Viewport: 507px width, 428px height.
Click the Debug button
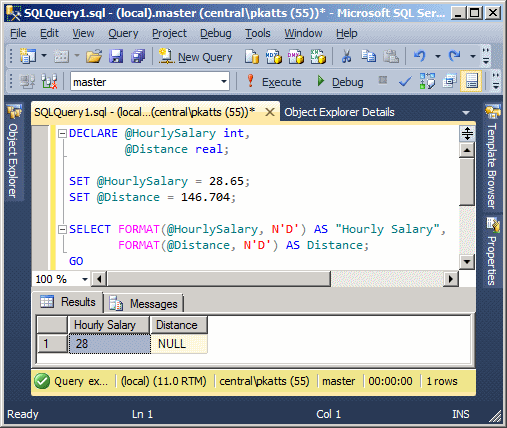pyautogui.click(x=340, y=82)
